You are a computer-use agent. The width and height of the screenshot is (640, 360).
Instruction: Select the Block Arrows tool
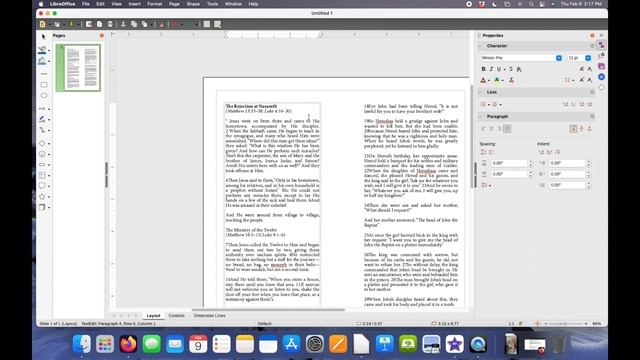[42, 164]
